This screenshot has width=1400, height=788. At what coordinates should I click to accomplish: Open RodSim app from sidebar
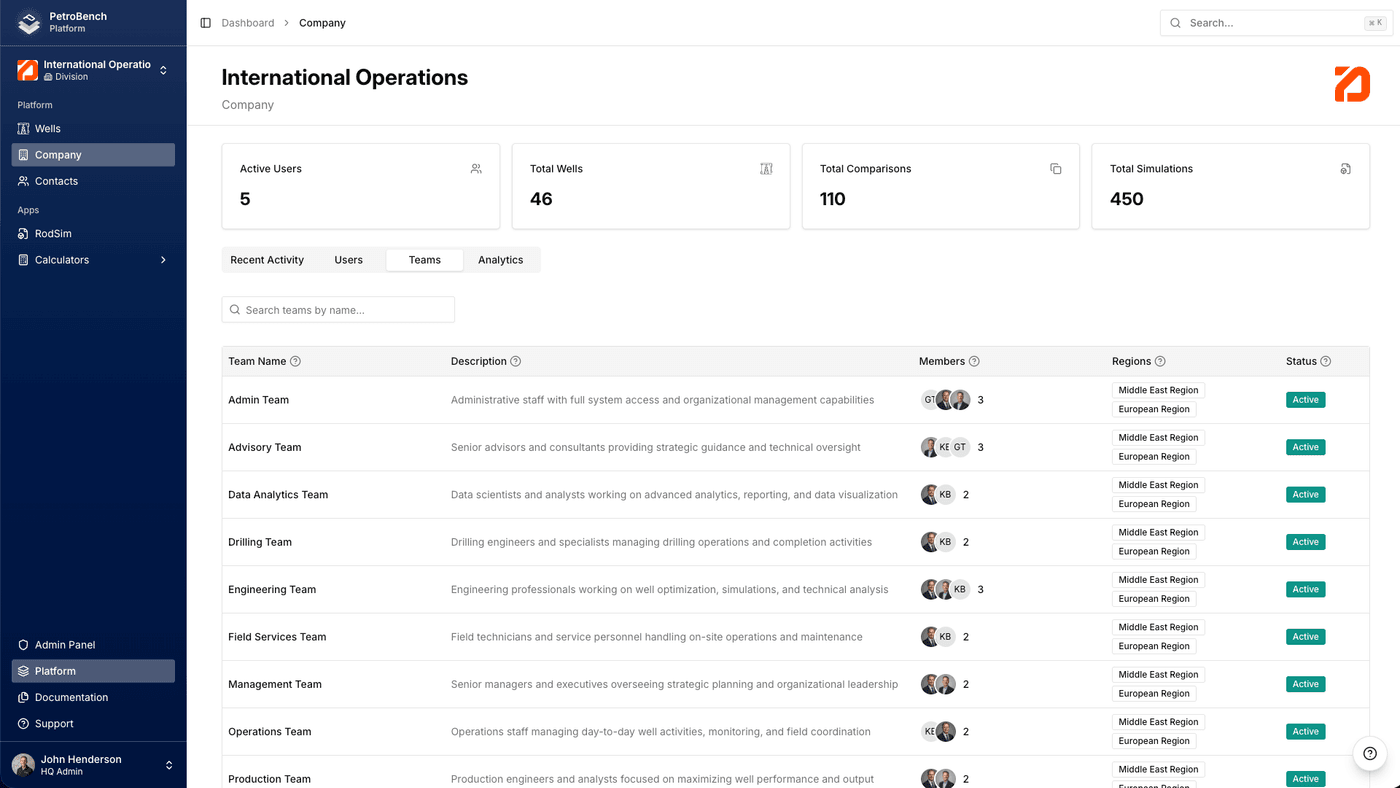53,234
